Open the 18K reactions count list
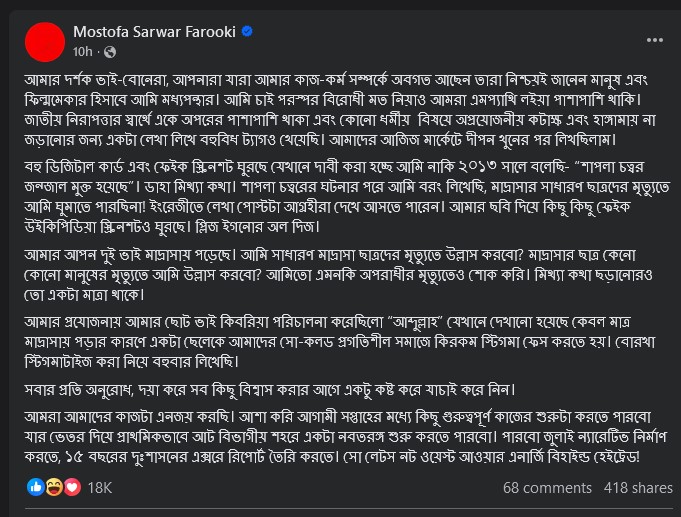This screenshot has height=517, width=681. 100,487
